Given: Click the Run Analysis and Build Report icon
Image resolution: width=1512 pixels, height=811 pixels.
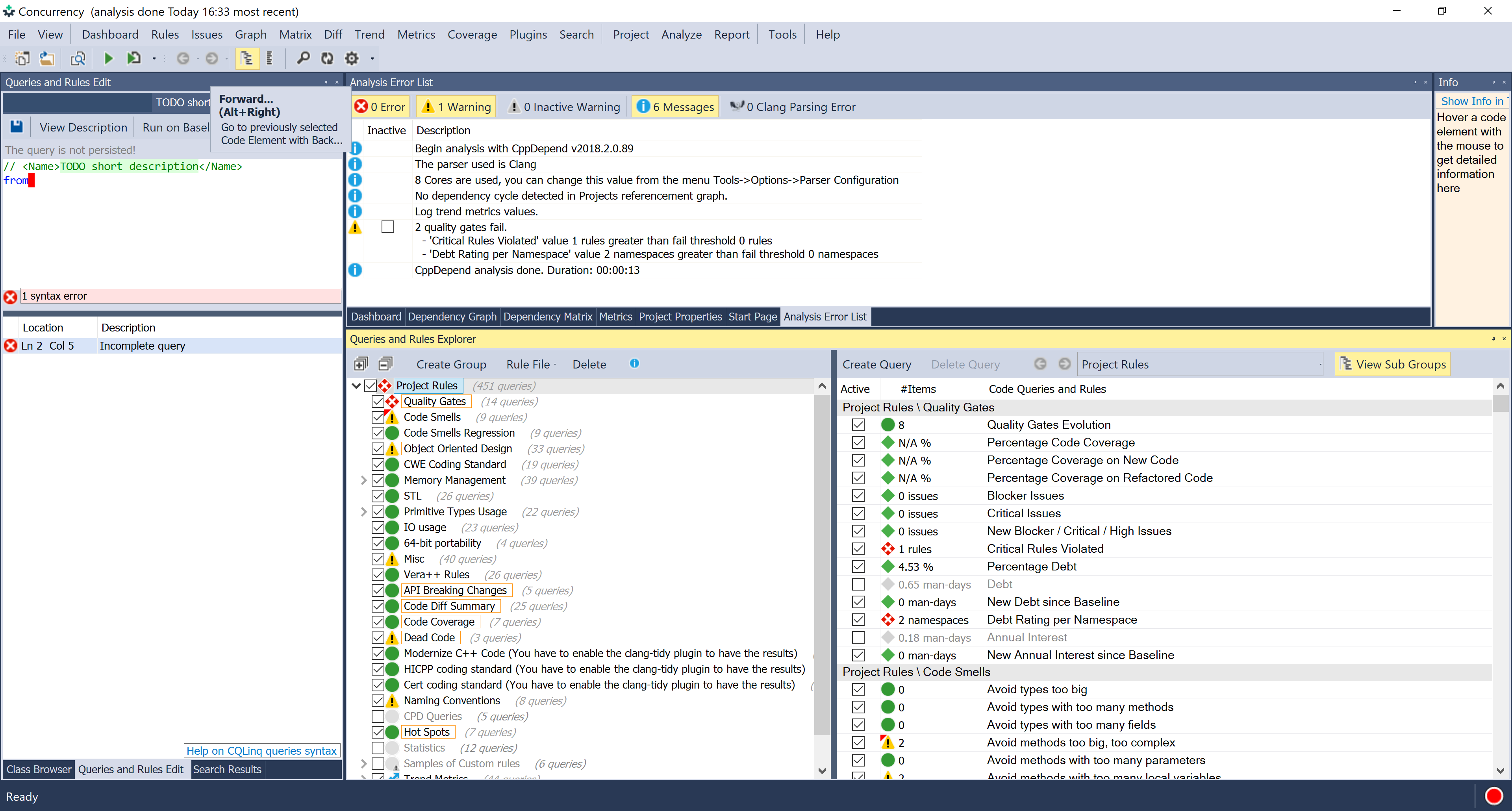Looking at the screenshot, I should [x=134, y=58].
